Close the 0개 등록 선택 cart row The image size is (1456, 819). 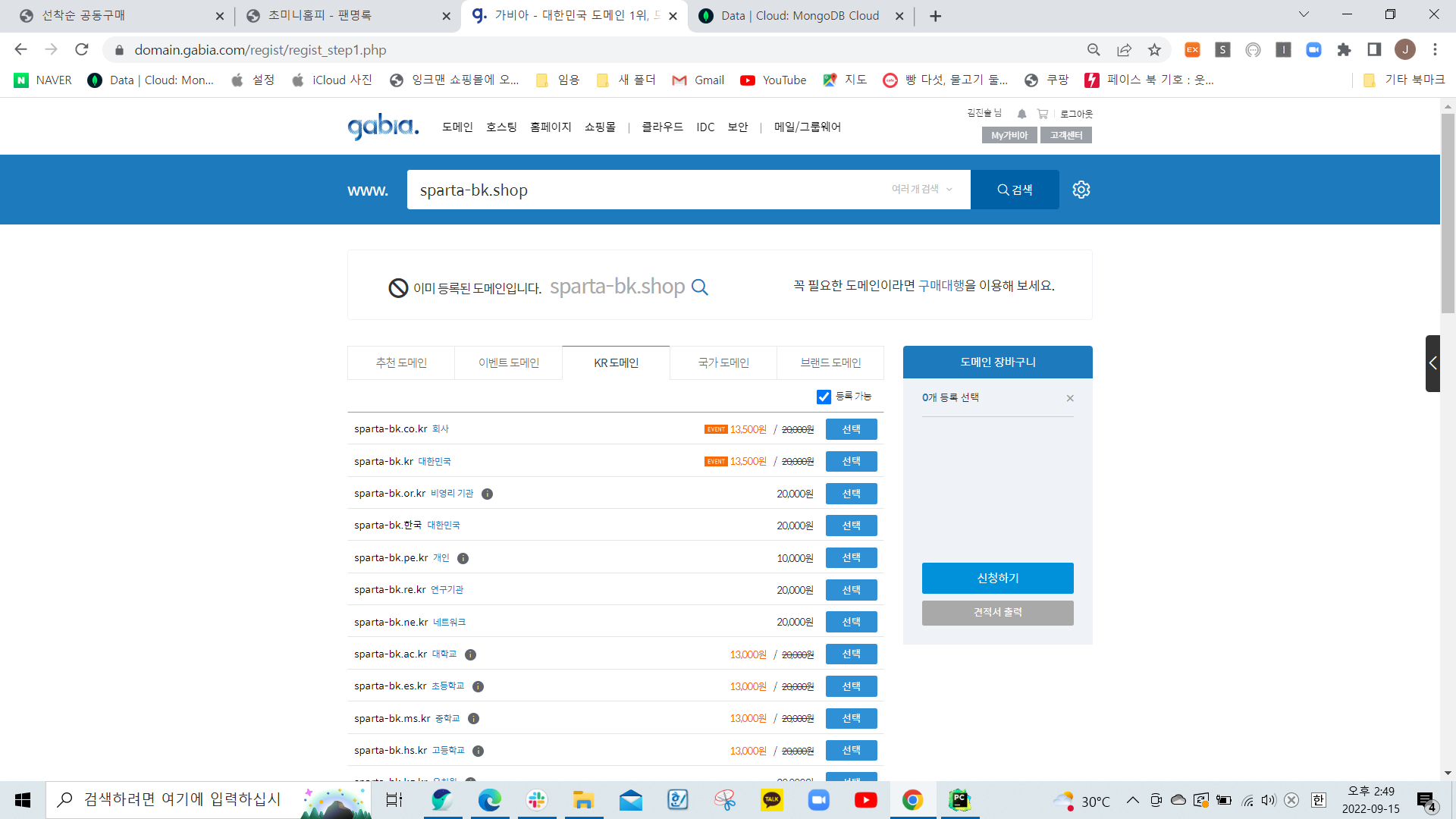pyautogui.click(x=1070, y=399)
